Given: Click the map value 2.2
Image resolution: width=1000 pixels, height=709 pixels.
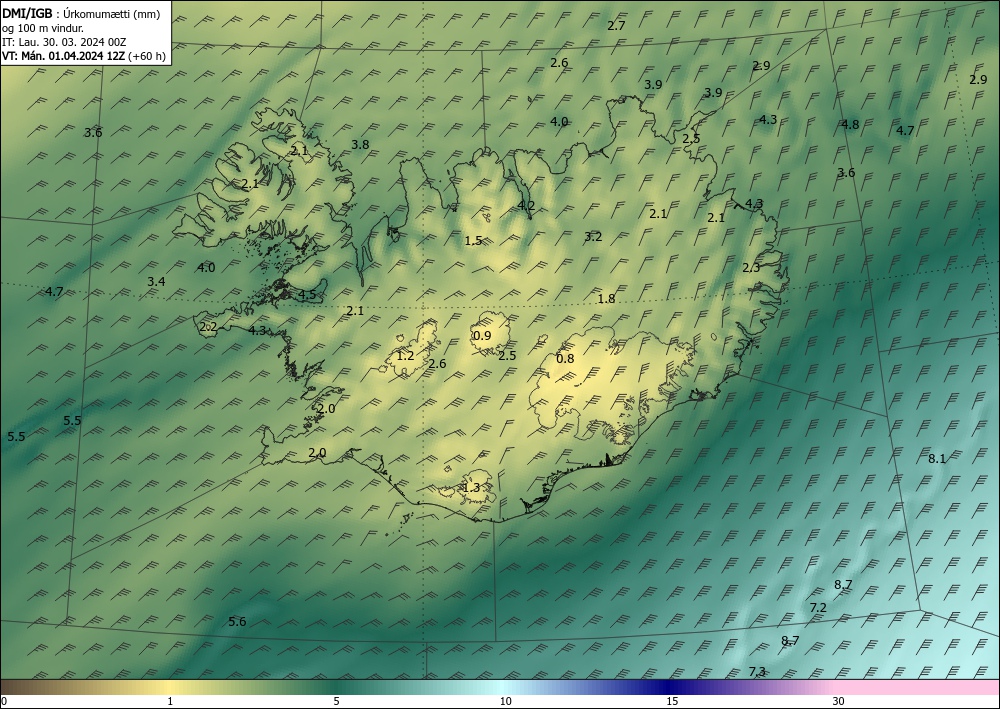Looking at the screenshot, I should tap(209, 328).
